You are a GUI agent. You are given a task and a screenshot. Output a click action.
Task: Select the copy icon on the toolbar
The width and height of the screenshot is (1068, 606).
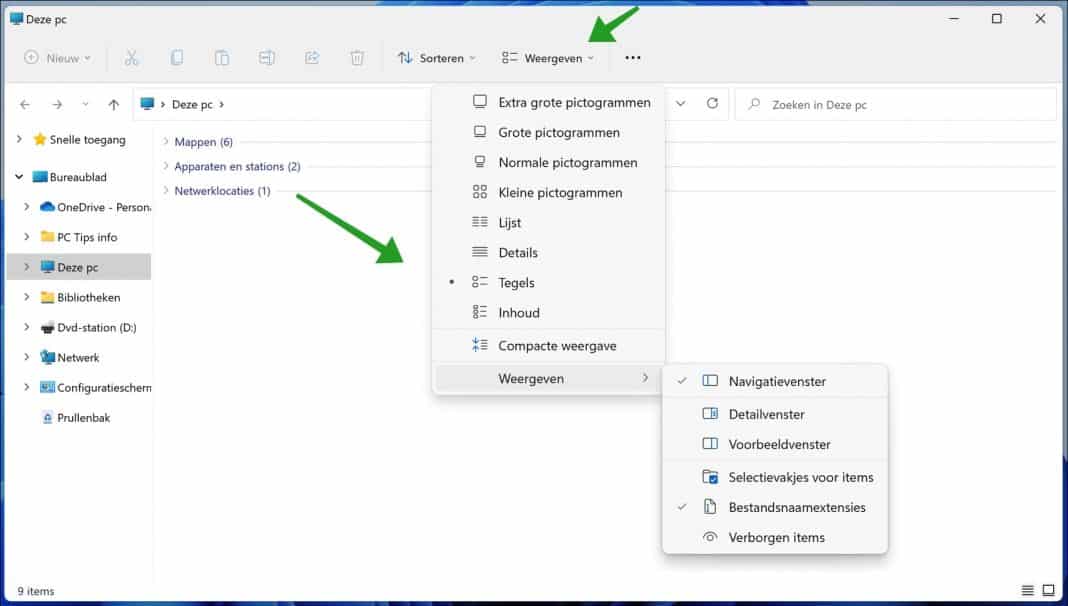(x=176, y=58)
